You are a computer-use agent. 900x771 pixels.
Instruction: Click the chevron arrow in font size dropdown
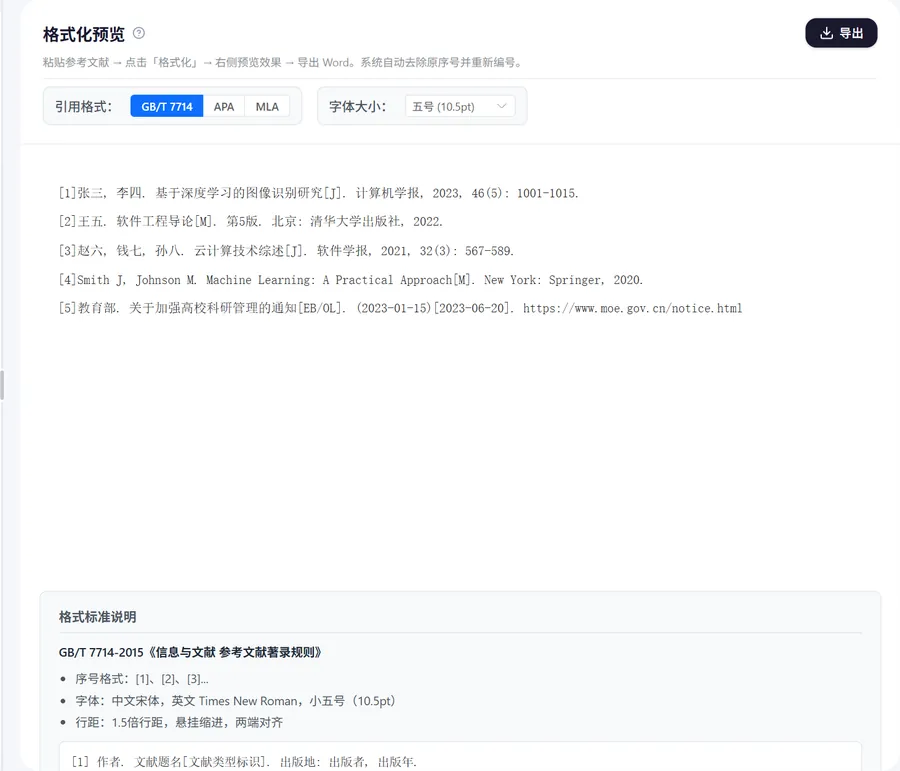pyautogui.click(x=501, y=106)
